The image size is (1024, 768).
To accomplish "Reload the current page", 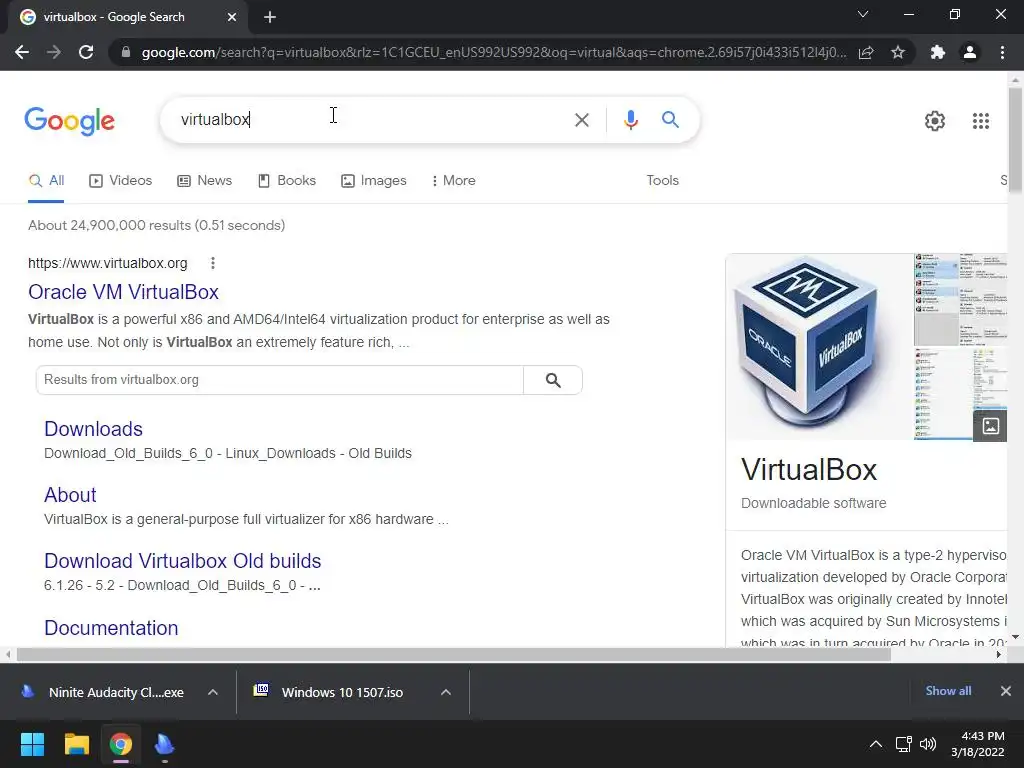I will [x=86, y=52].
